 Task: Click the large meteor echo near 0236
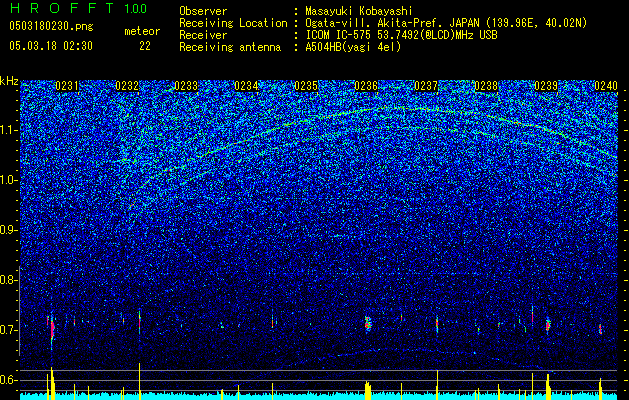tap(368, 323)
